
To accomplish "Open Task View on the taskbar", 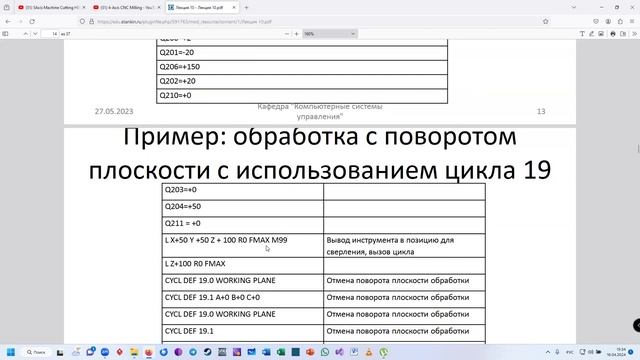I will (60, 352).
